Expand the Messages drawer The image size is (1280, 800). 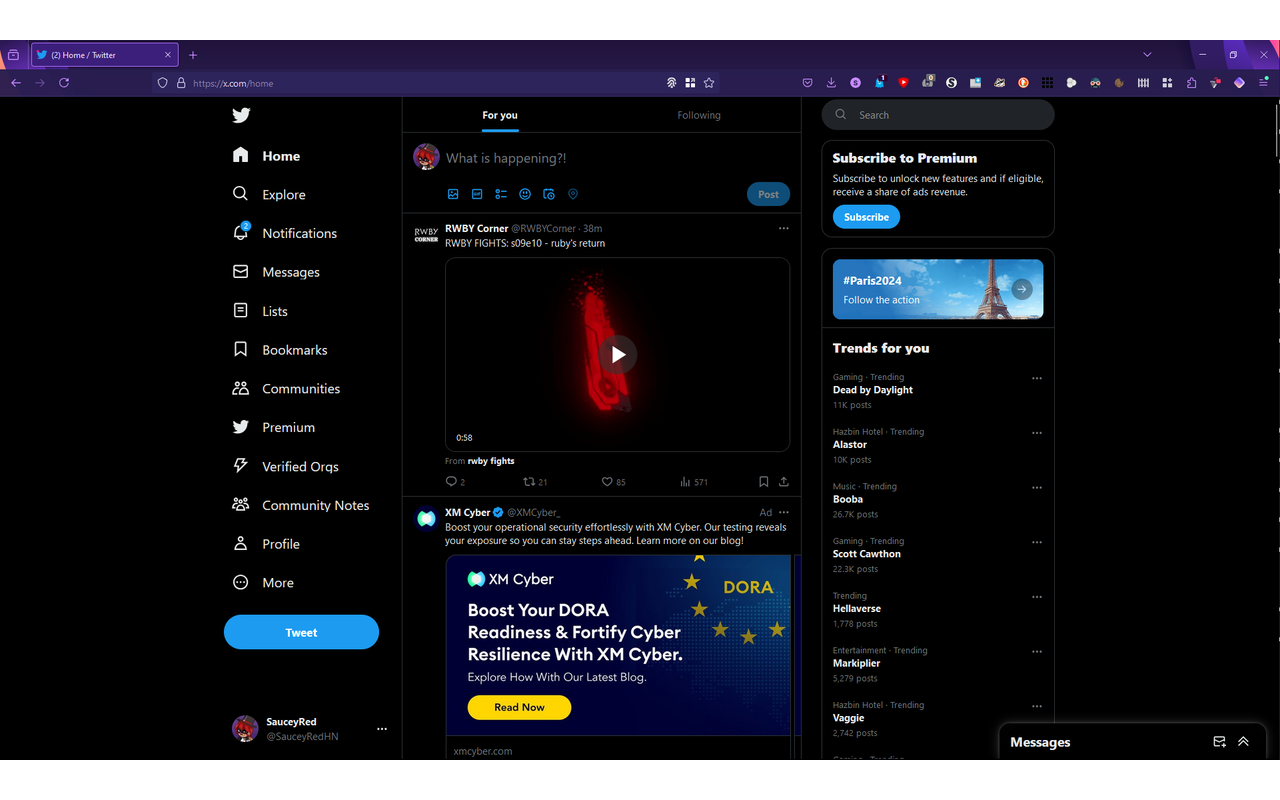pyautogui.click(x=1243, y=742)
